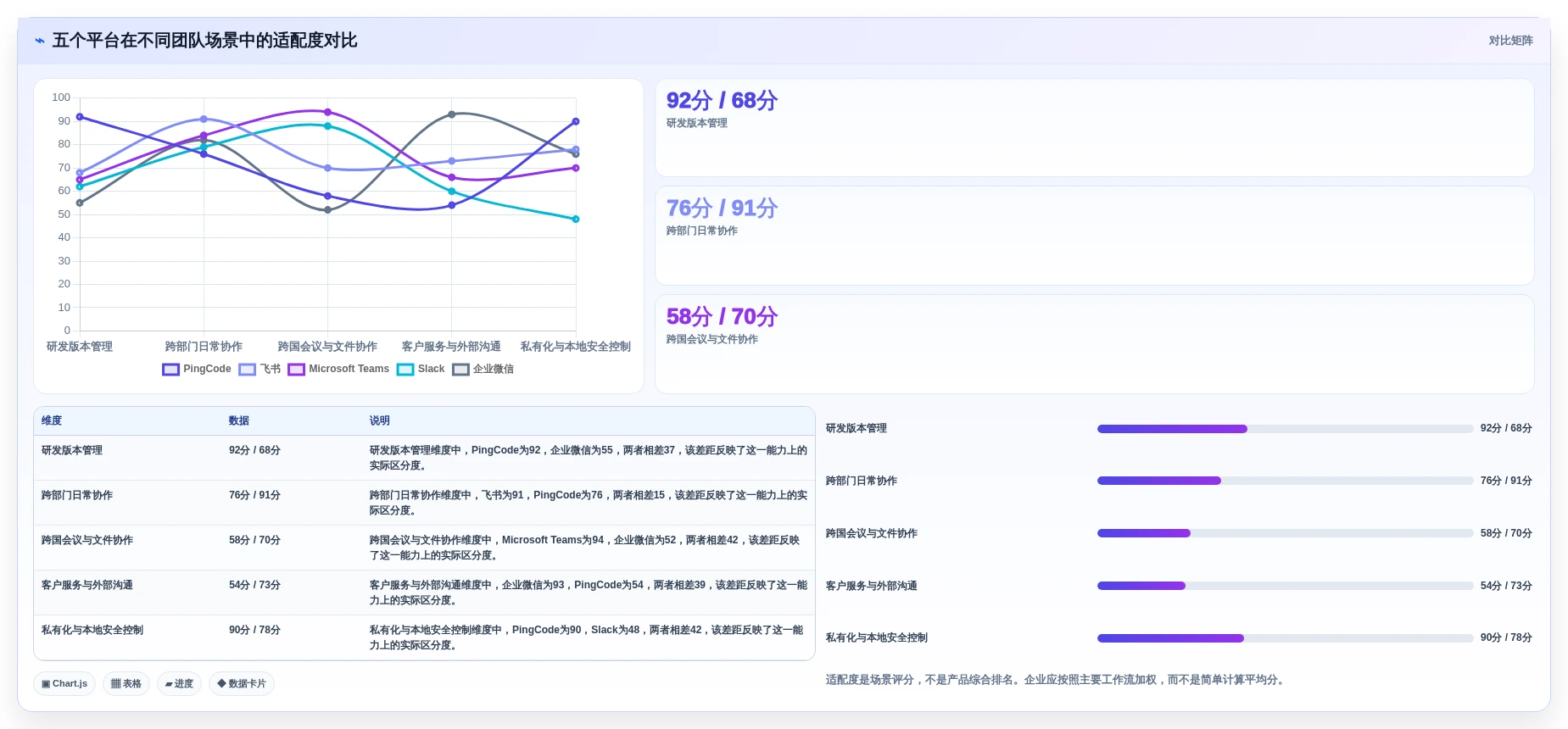Click 客户服务与外部沟通 row in table
Screen dimensions: 1568x729
(x=424, y=593)
